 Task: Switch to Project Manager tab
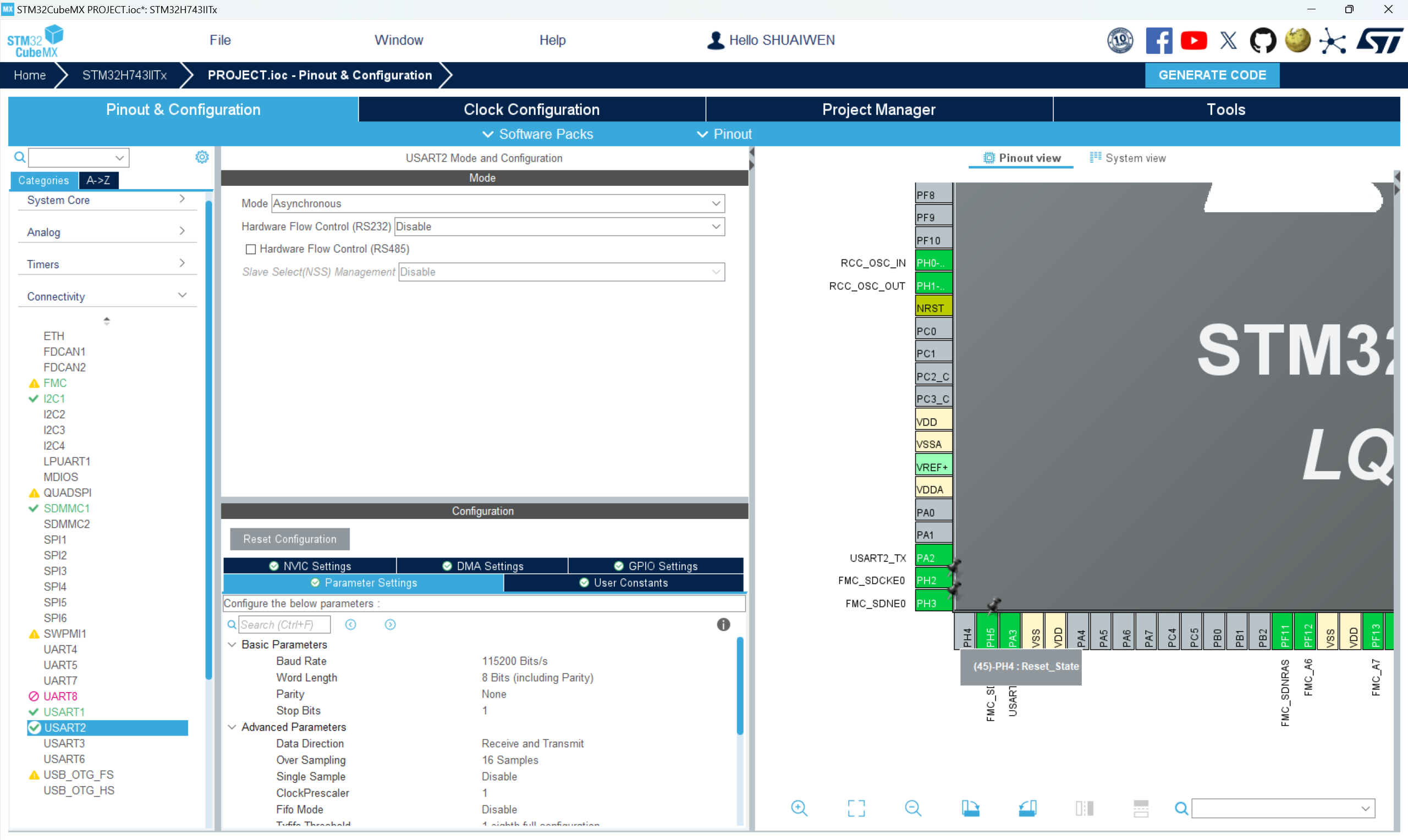(x=879, y=109)
